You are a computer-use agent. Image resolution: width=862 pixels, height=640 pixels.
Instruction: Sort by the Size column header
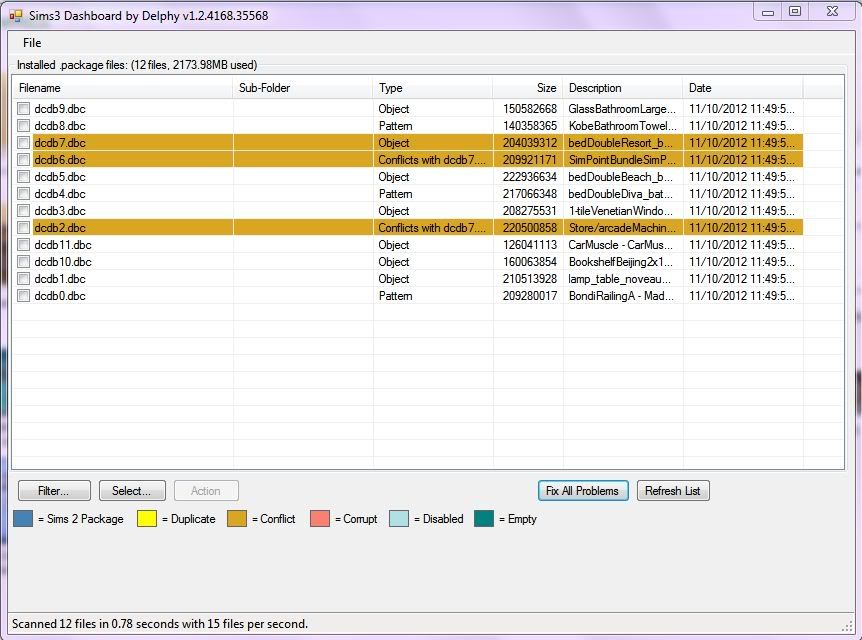tap(528, 88)
